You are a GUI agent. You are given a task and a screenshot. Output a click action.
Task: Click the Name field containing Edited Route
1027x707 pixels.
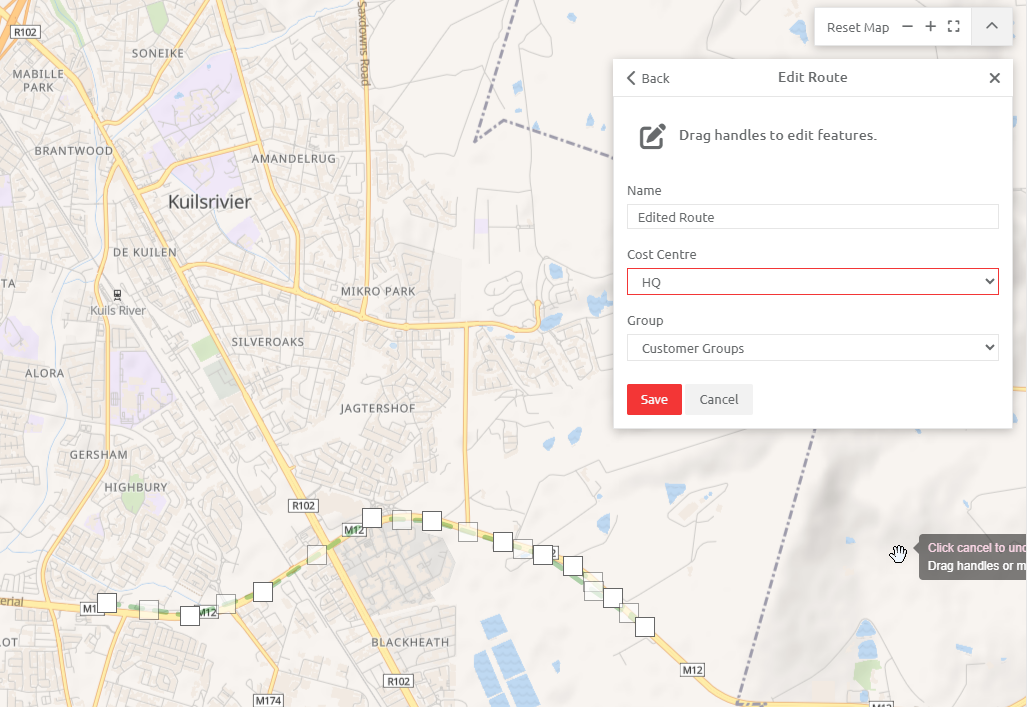click(812, 216)
